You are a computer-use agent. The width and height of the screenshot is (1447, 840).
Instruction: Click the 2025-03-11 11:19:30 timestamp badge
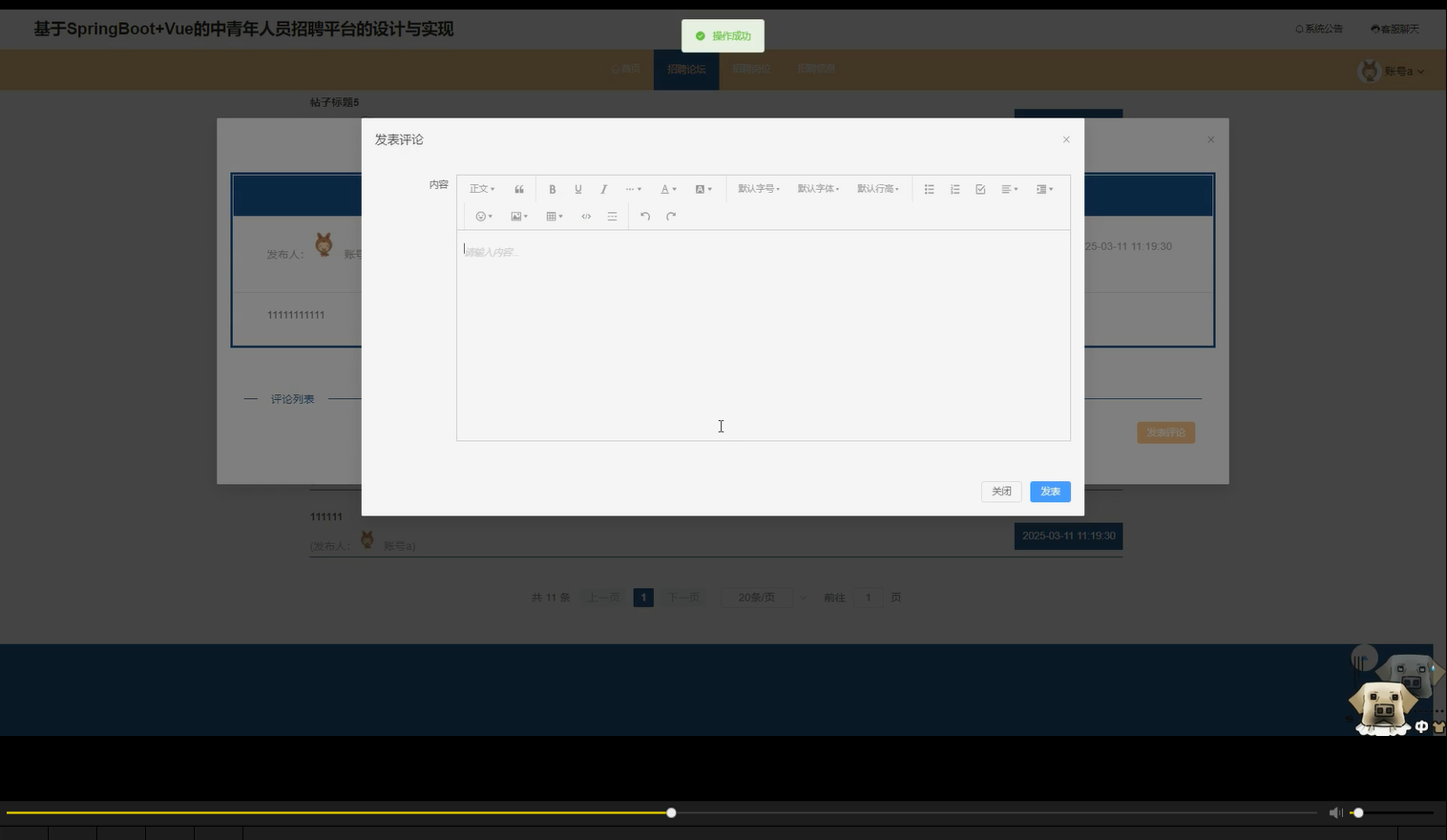tap(1068, 535)
